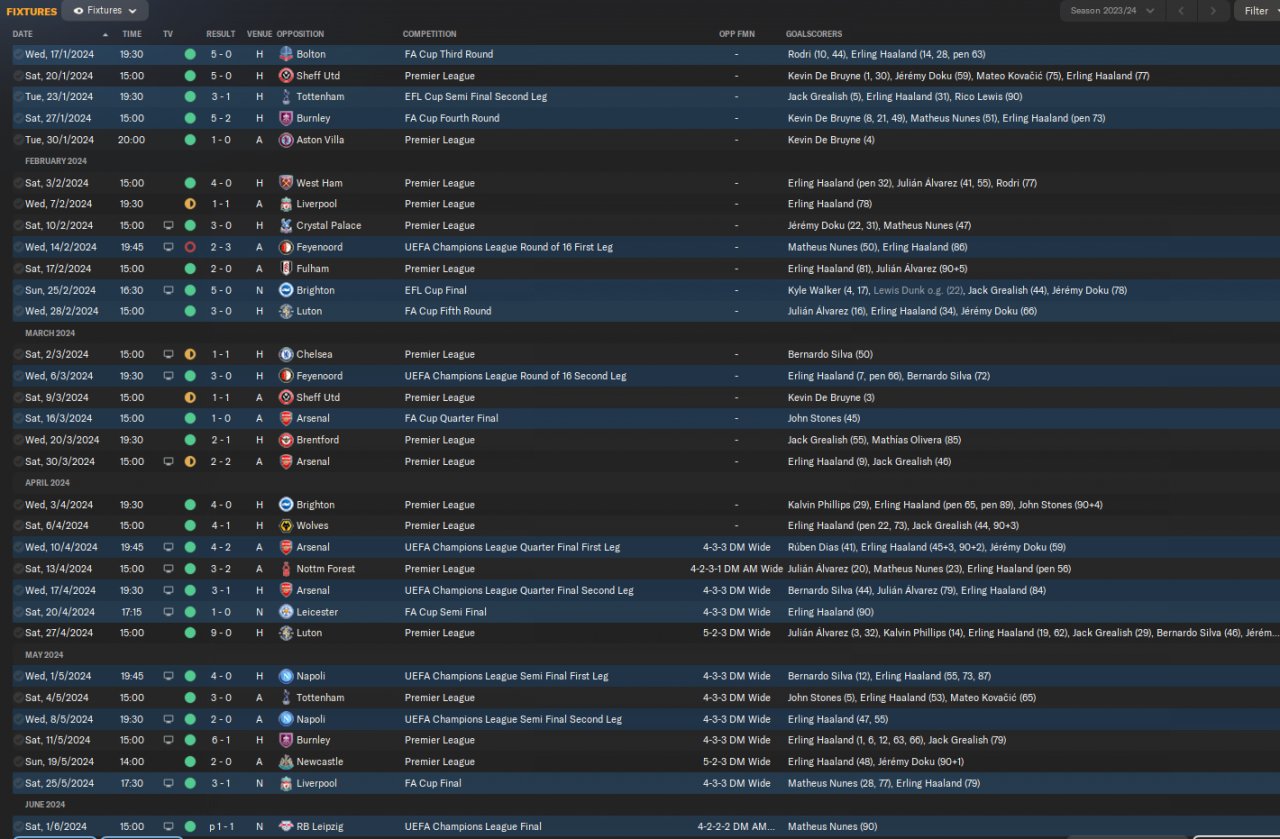Click the draw indicator on the Chelsea row

(190, 354)
